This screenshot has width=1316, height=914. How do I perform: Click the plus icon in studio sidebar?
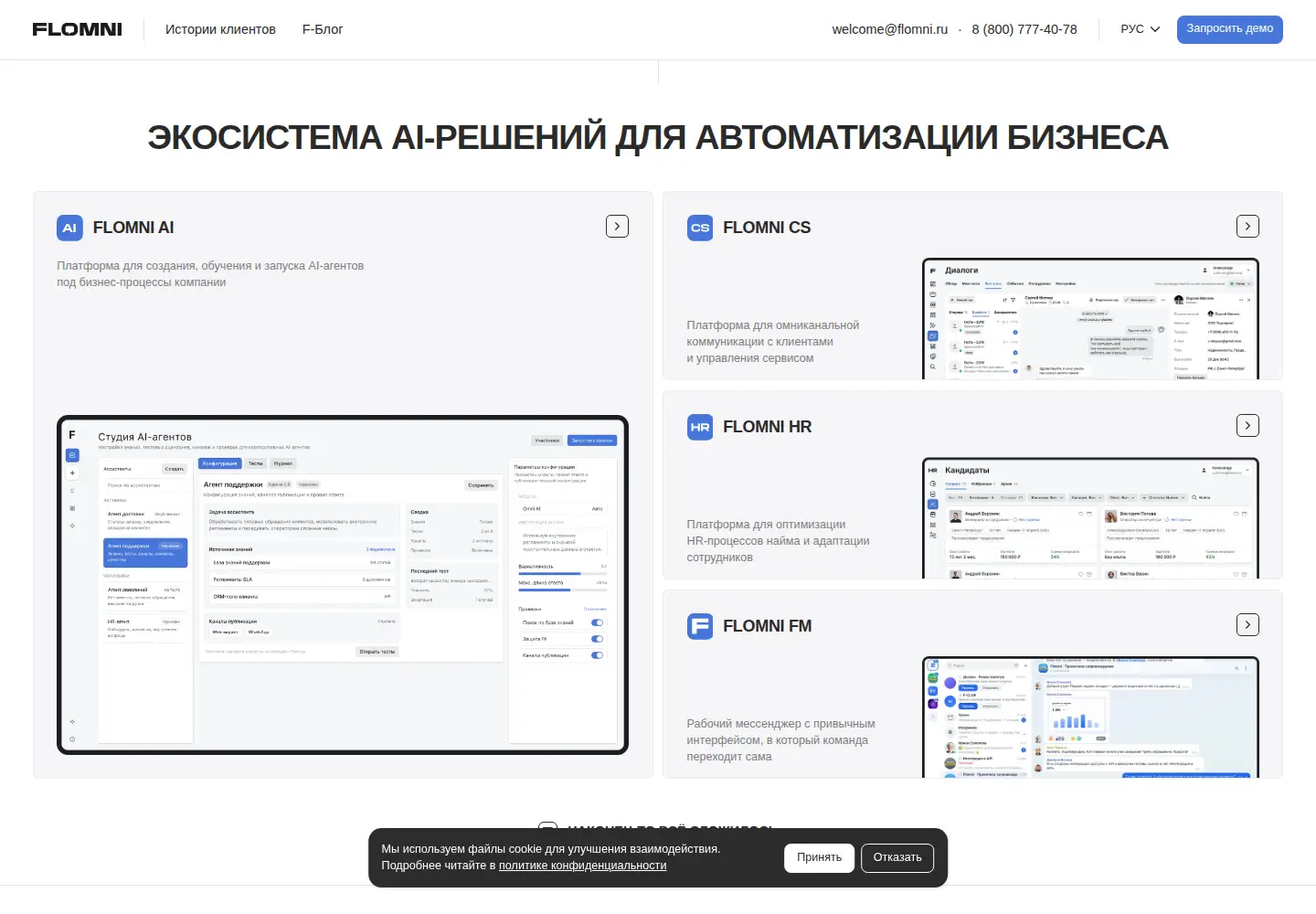73,473
